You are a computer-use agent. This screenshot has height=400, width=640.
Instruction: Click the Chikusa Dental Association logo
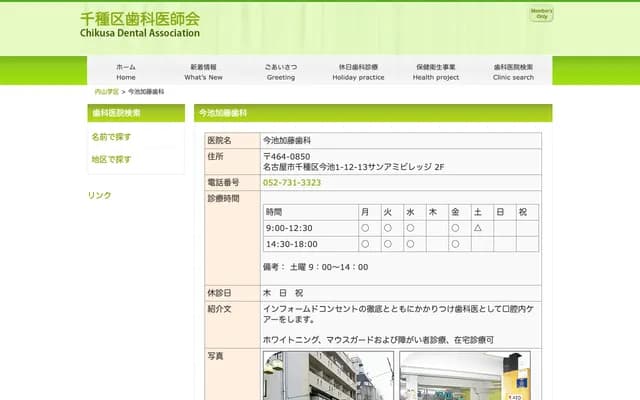pyautogui.click(x=140, y=25)
